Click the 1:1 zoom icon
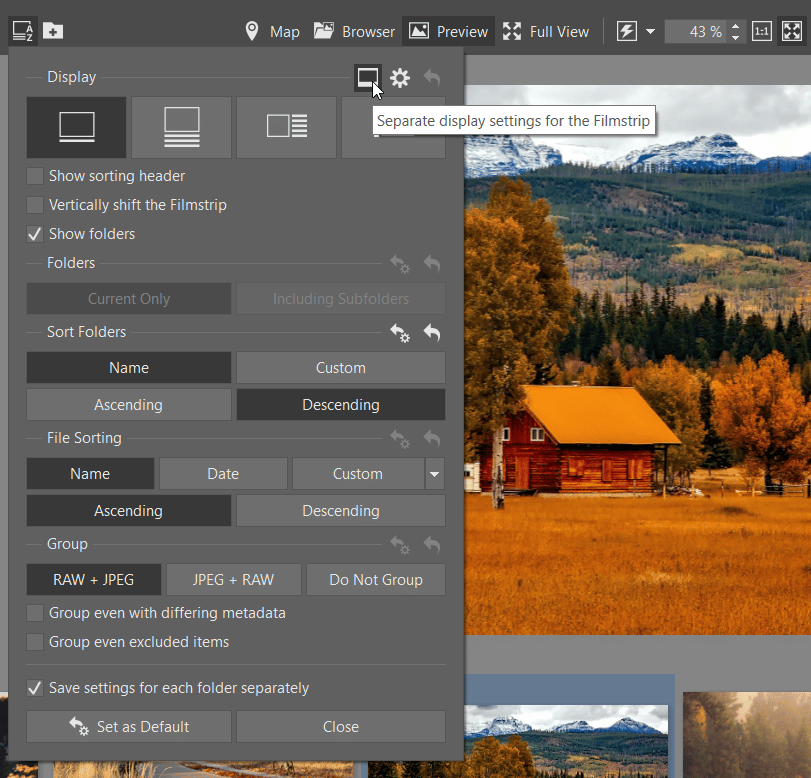This screenshot has width=811, height=778. pyautogui.click(x=761, y=31)
